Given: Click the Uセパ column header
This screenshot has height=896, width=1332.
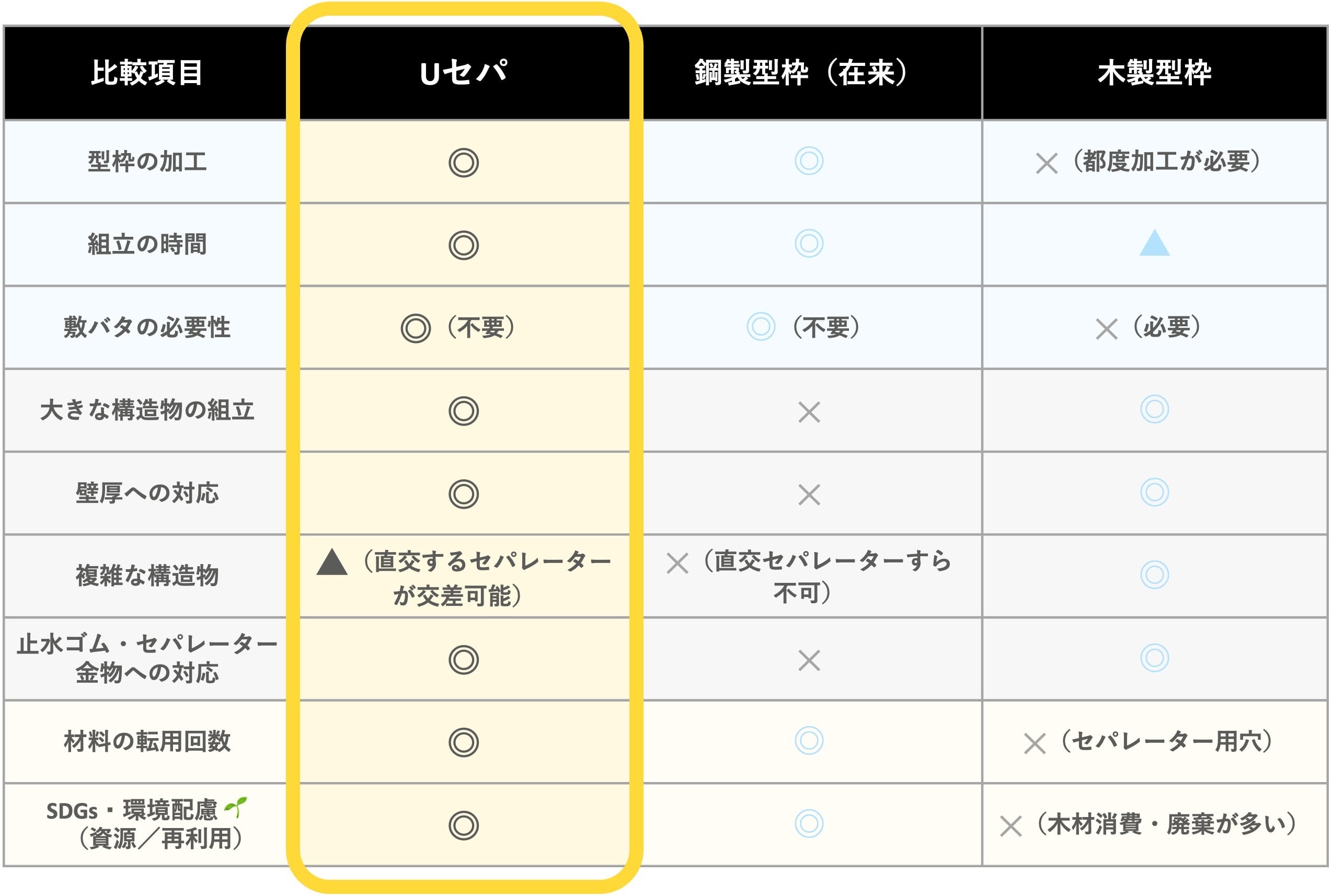Looking at the screenshot, I should [x=464, y=73].
